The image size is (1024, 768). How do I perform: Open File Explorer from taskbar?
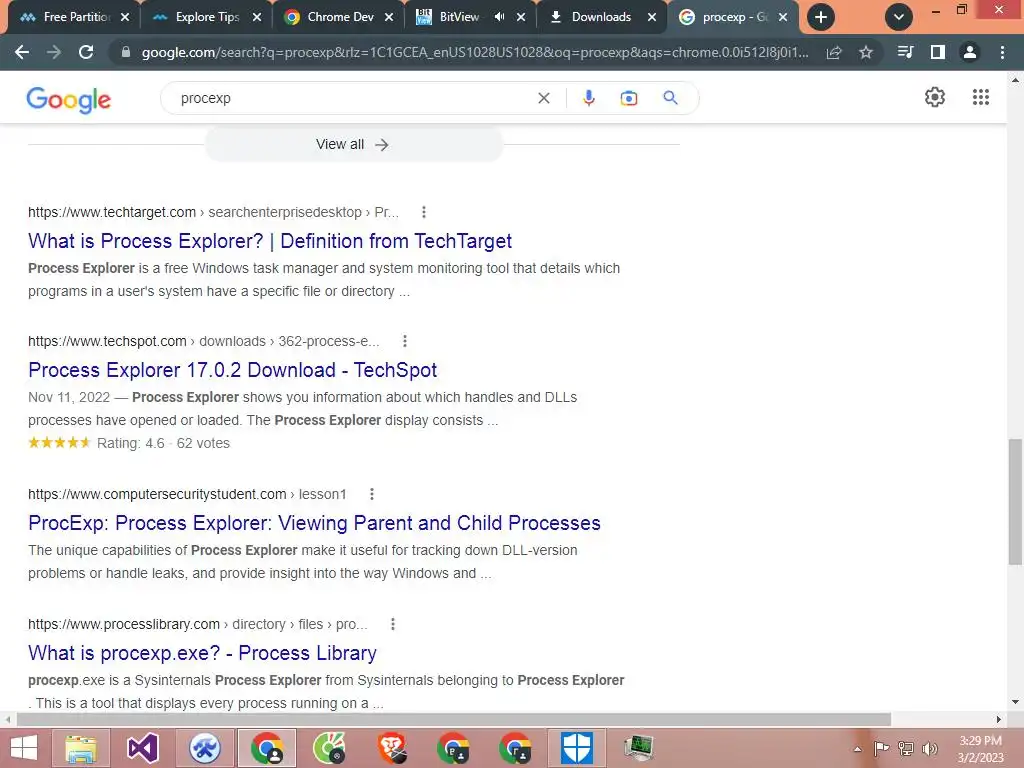81,748
